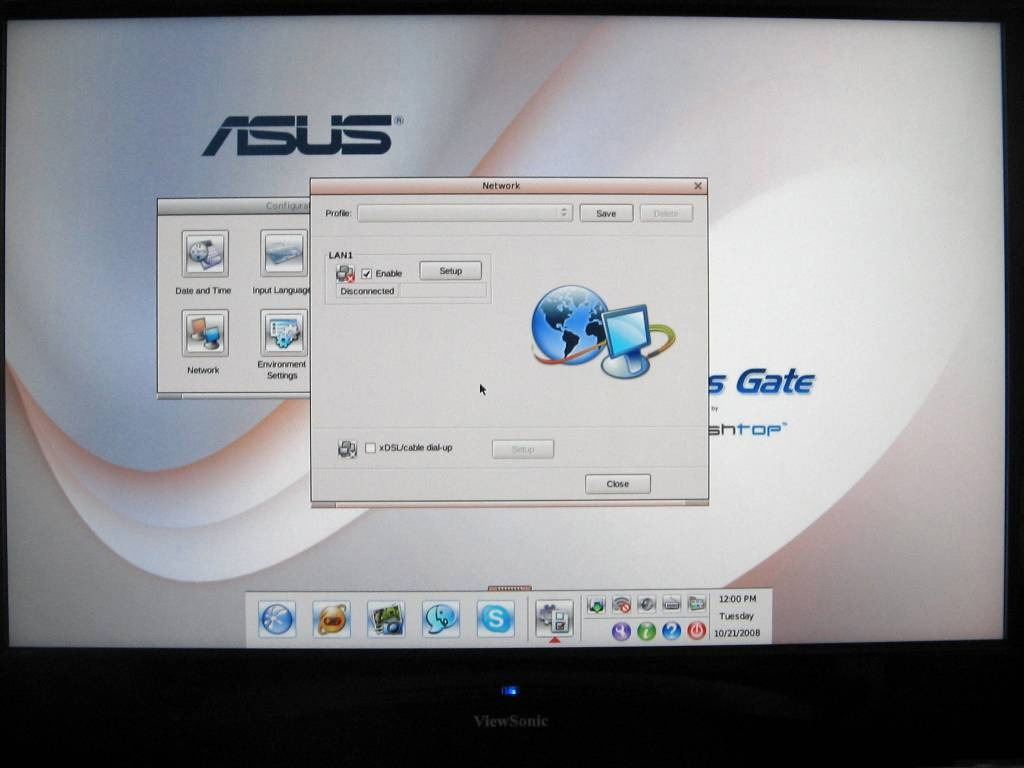This screenshot has height=768, width=1024.
Task: Click the green arrow tray icon
Action: click(596, 605)
